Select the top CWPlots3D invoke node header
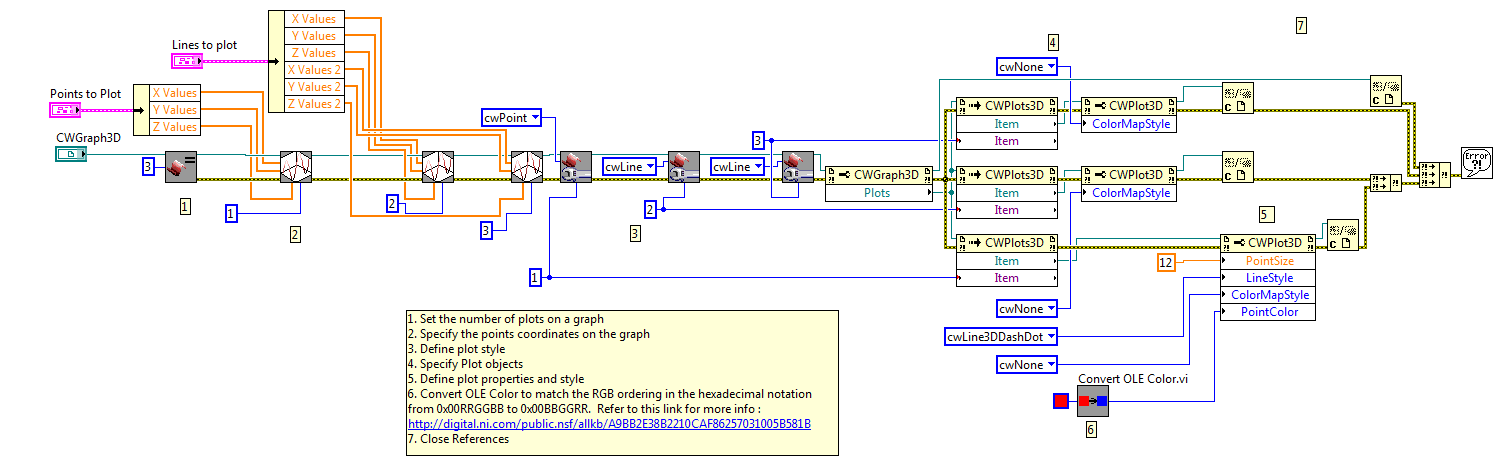This screenshot has width=1512, height=469. coord(1007,106)
